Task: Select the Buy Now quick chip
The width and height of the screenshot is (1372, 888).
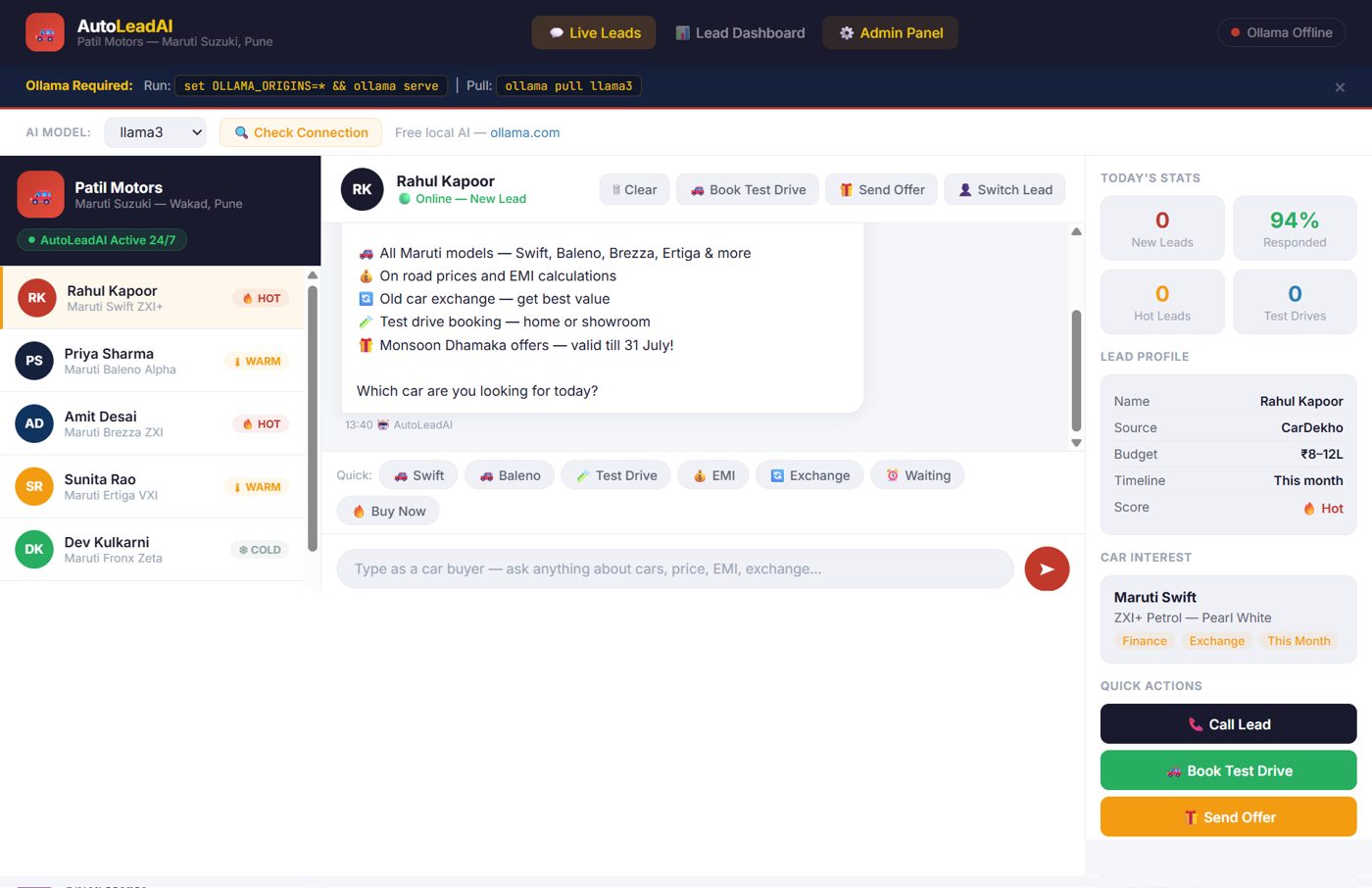Action: coord(388,511)
